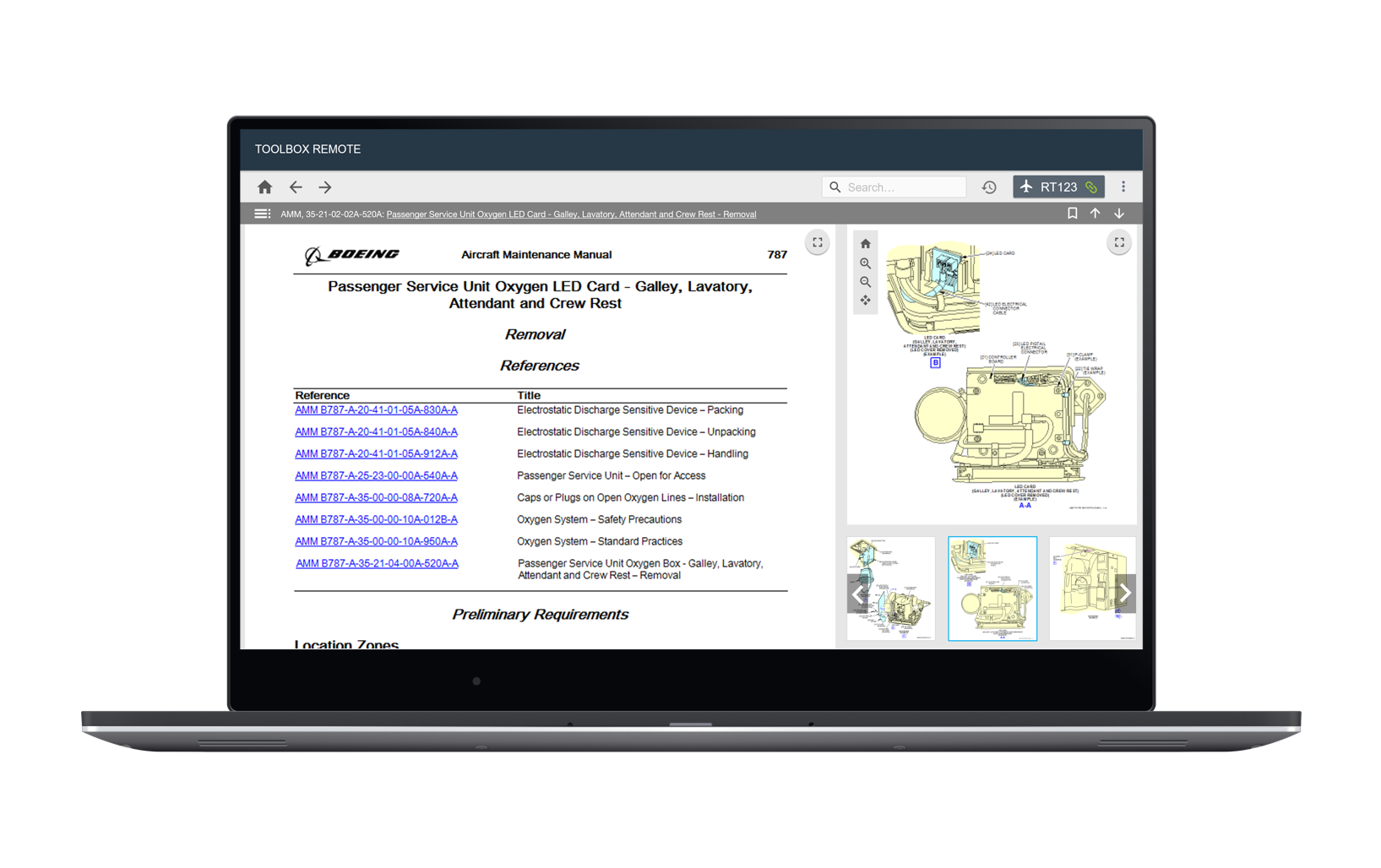Open reference AMM B787-A-20-41-01-05A-840A-A
Image resolution: width=1381 pixels, height=868 pixels.
[376, 432]
